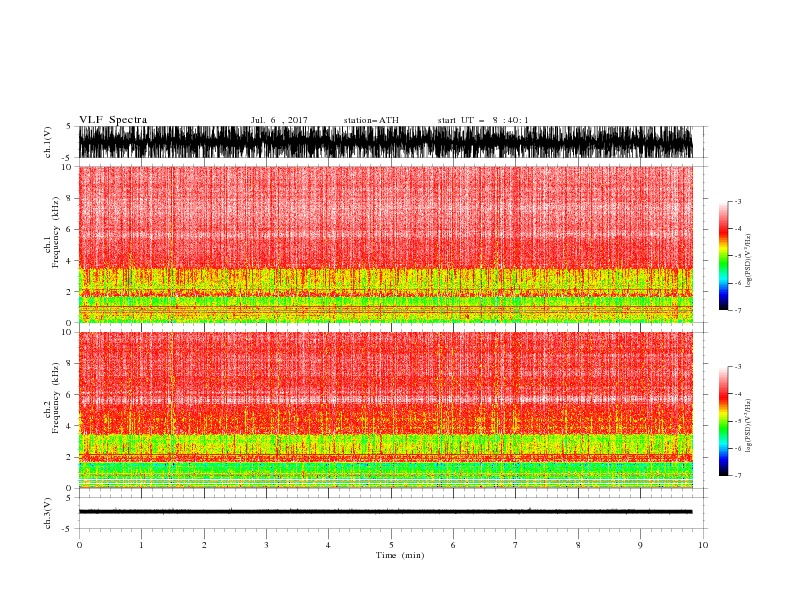Image resolution: width=792 pixels, height=612 pixels.
Task: Click time axis tick label '8'
Action: (578, 545)
